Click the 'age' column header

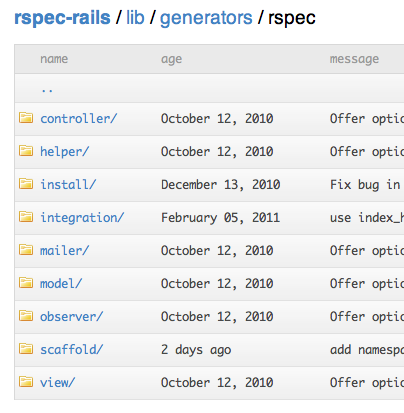point(172,59)
